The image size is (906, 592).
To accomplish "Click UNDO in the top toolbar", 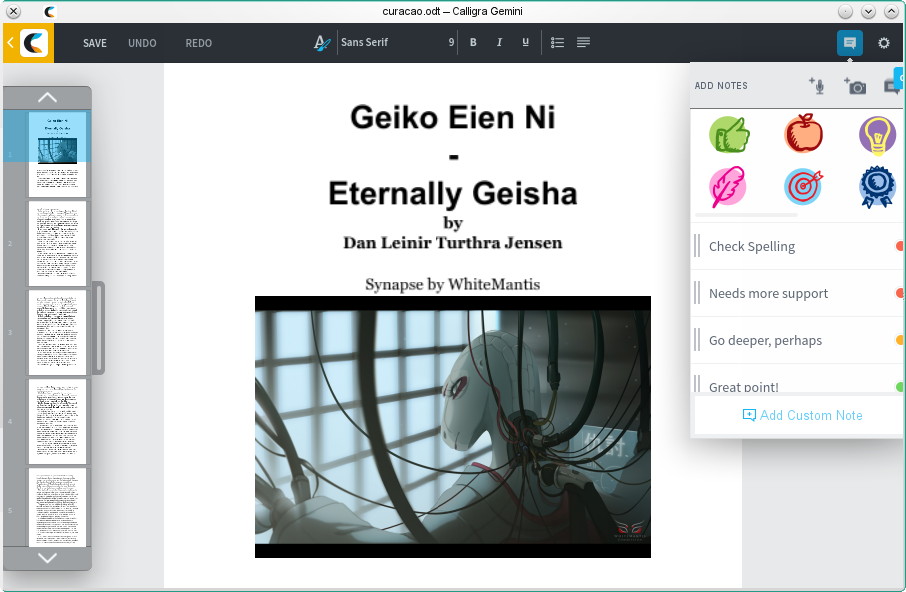I will coord(142,43).
